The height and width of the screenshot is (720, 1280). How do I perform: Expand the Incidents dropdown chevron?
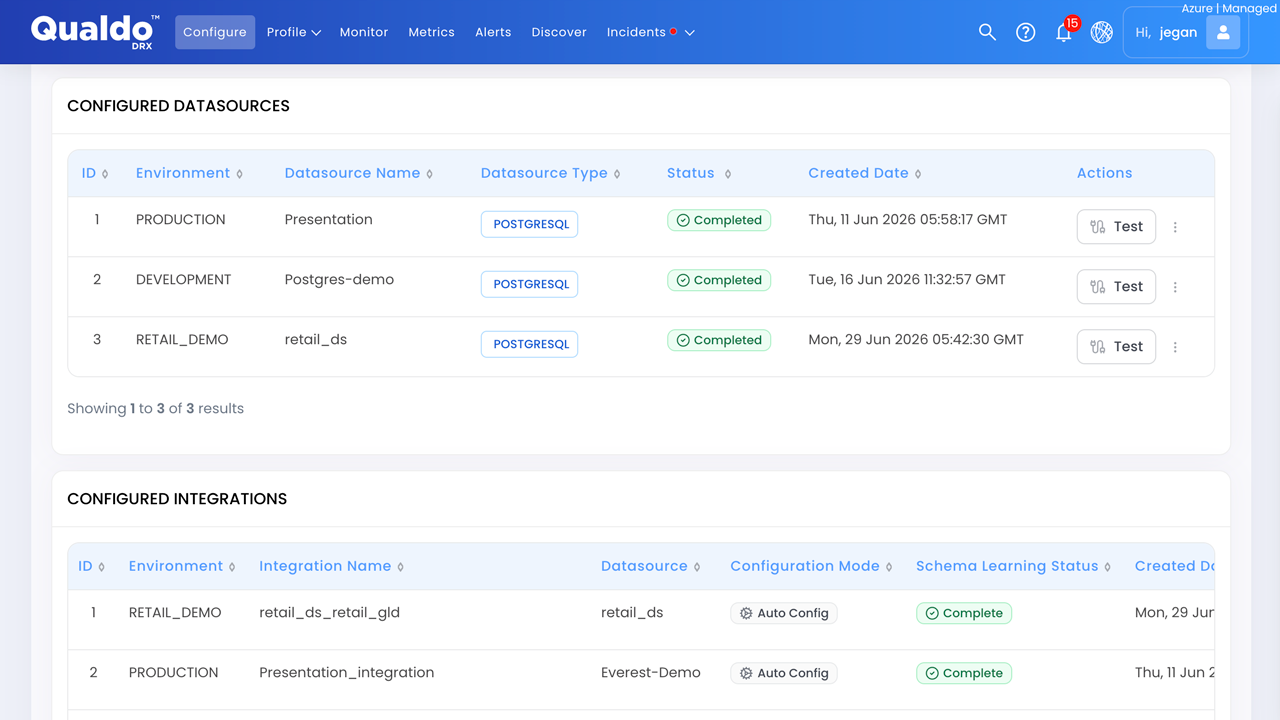point(689,33)
